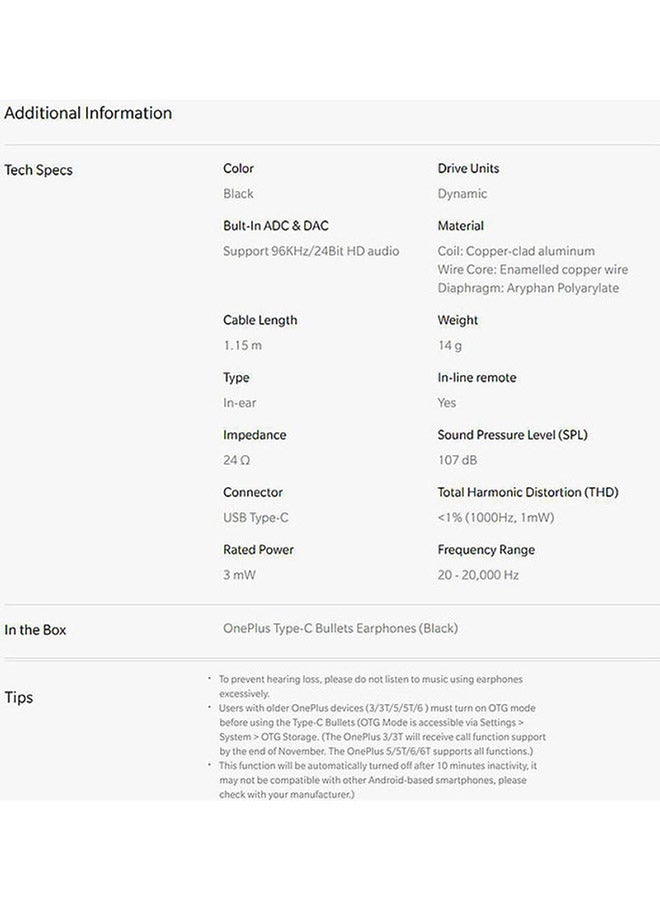
Task: Click the Black color value
Action: point(238,194)
